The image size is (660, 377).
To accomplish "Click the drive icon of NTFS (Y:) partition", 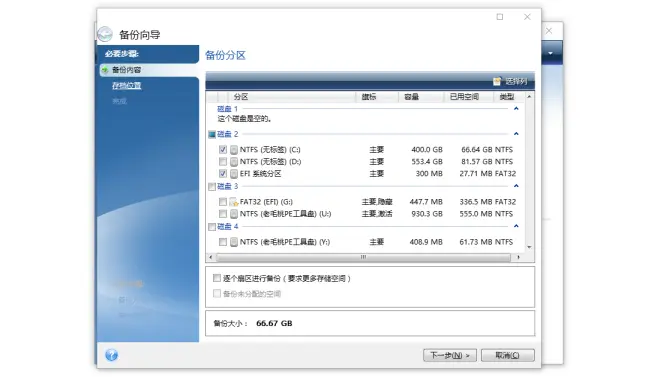I will pyautogui.click(x=234, y=242).
